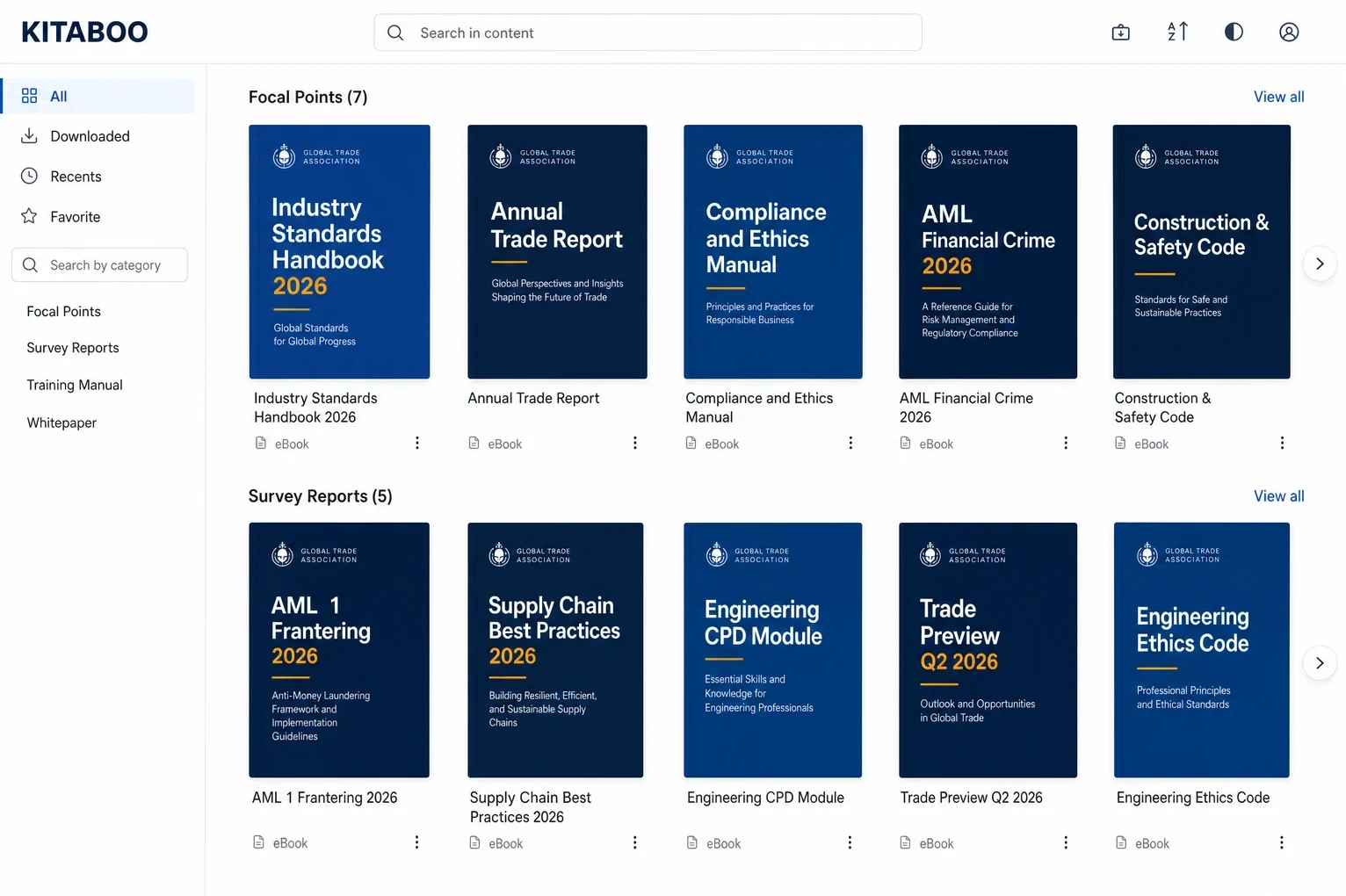Screen dimensions: 1346x896
Task: Click the search magnifier in content search
Action: (x=395, y=33)
